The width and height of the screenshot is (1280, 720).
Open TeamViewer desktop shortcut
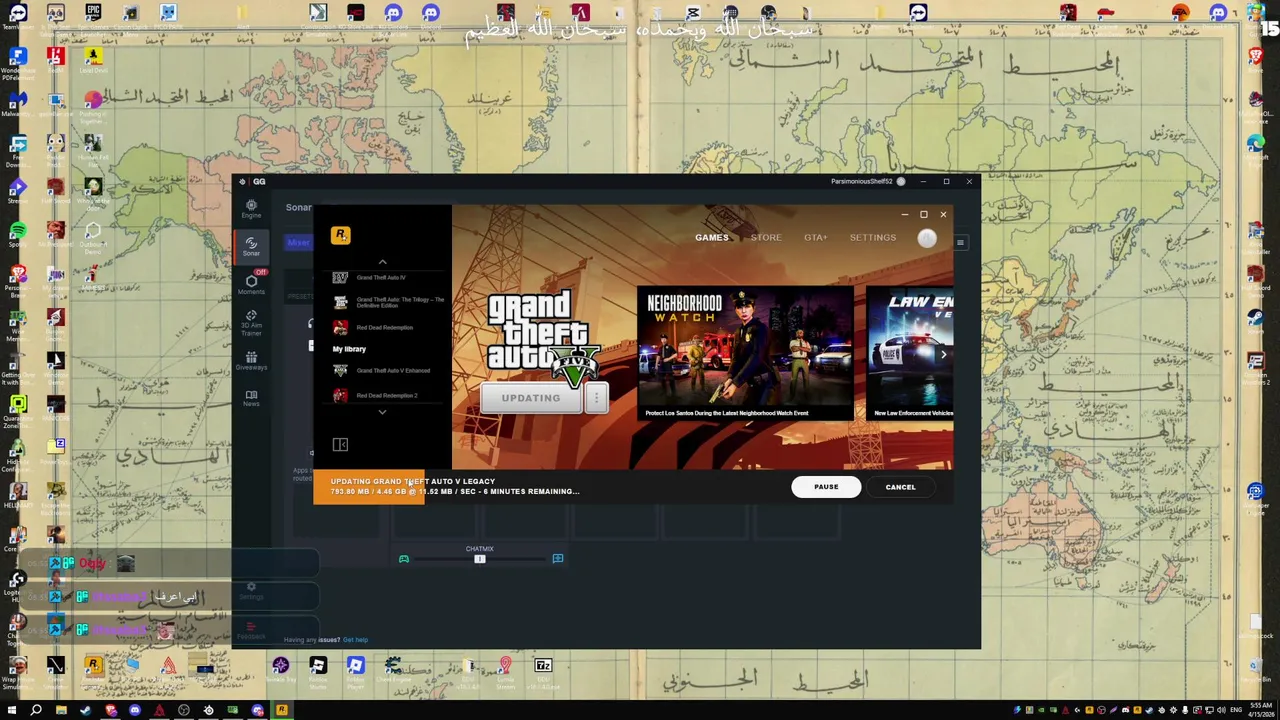point(18,19)
